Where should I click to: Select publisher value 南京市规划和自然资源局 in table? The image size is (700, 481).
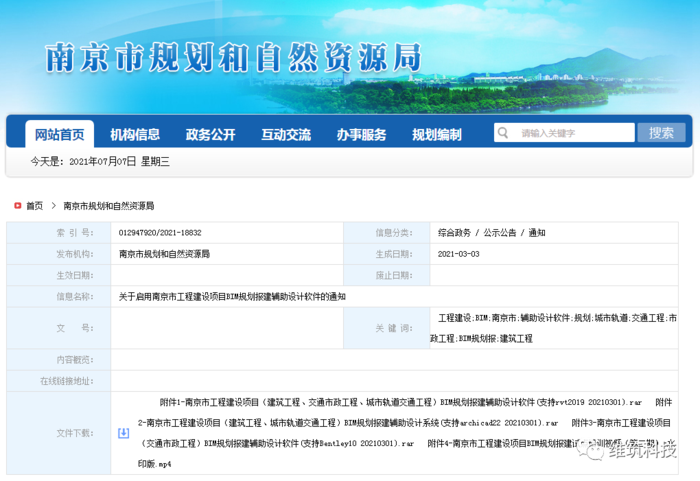(x=164, y=254)
